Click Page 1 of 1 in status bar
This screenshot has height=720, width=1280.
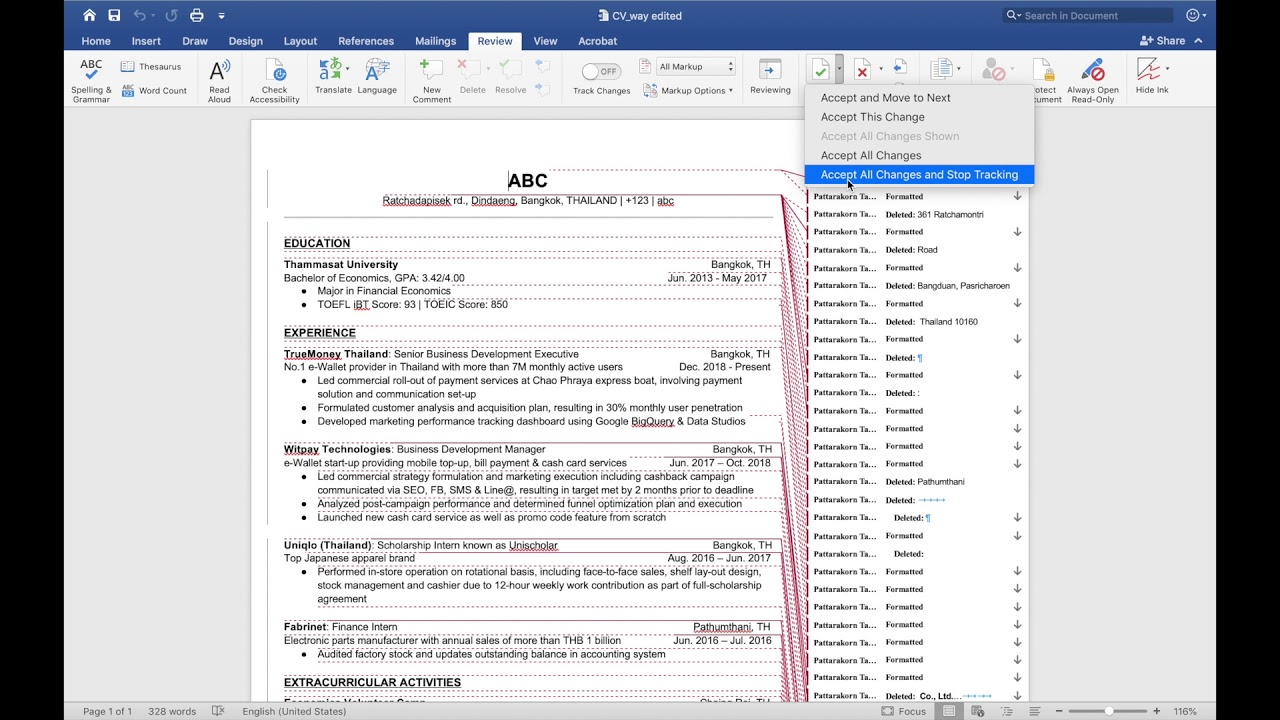pos(107,711)
